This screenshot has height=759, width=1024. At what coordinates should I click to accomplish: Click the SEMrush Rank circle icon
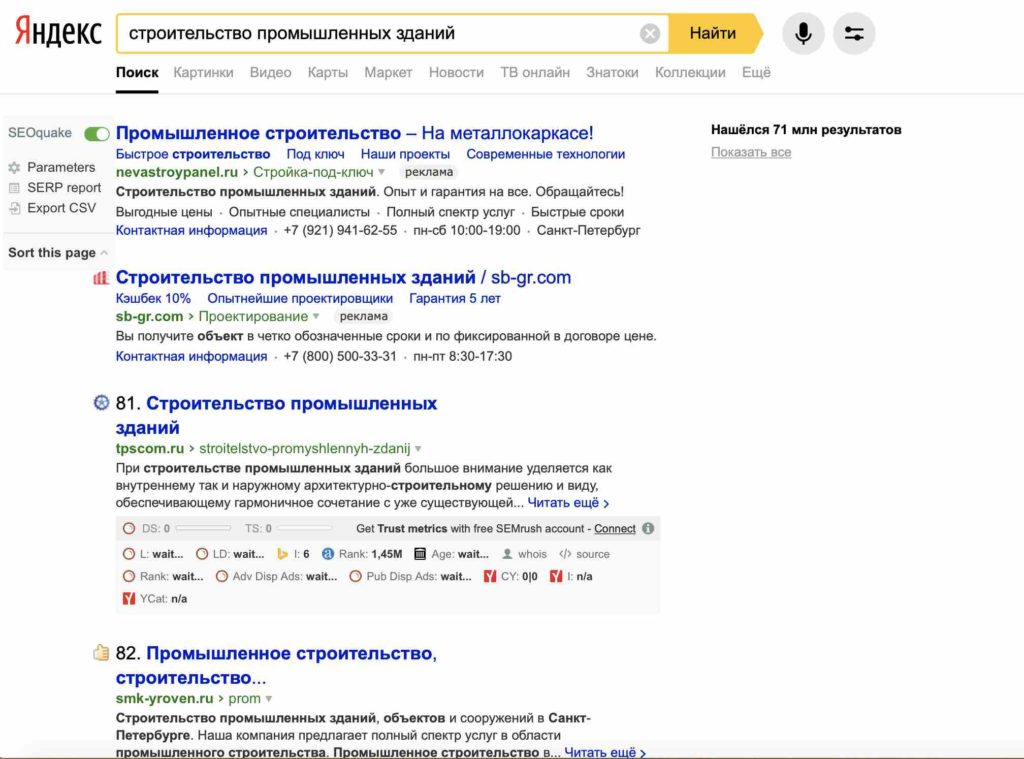(129, 576)
